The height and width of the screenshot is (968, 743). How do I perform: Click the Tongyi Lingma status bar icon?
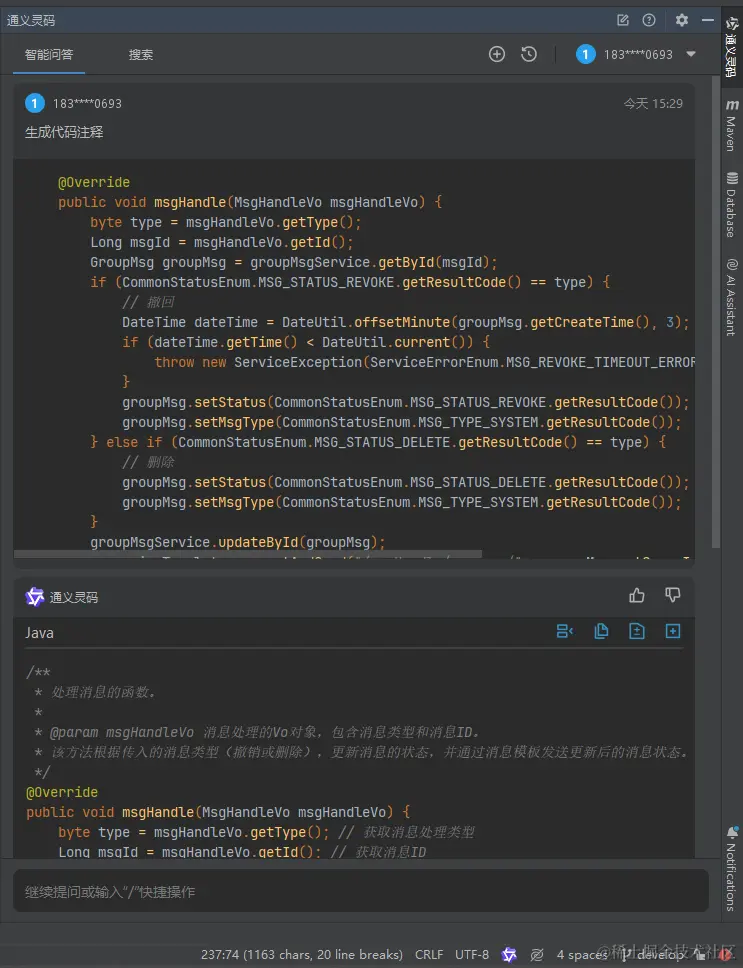(x=509, y=954)
